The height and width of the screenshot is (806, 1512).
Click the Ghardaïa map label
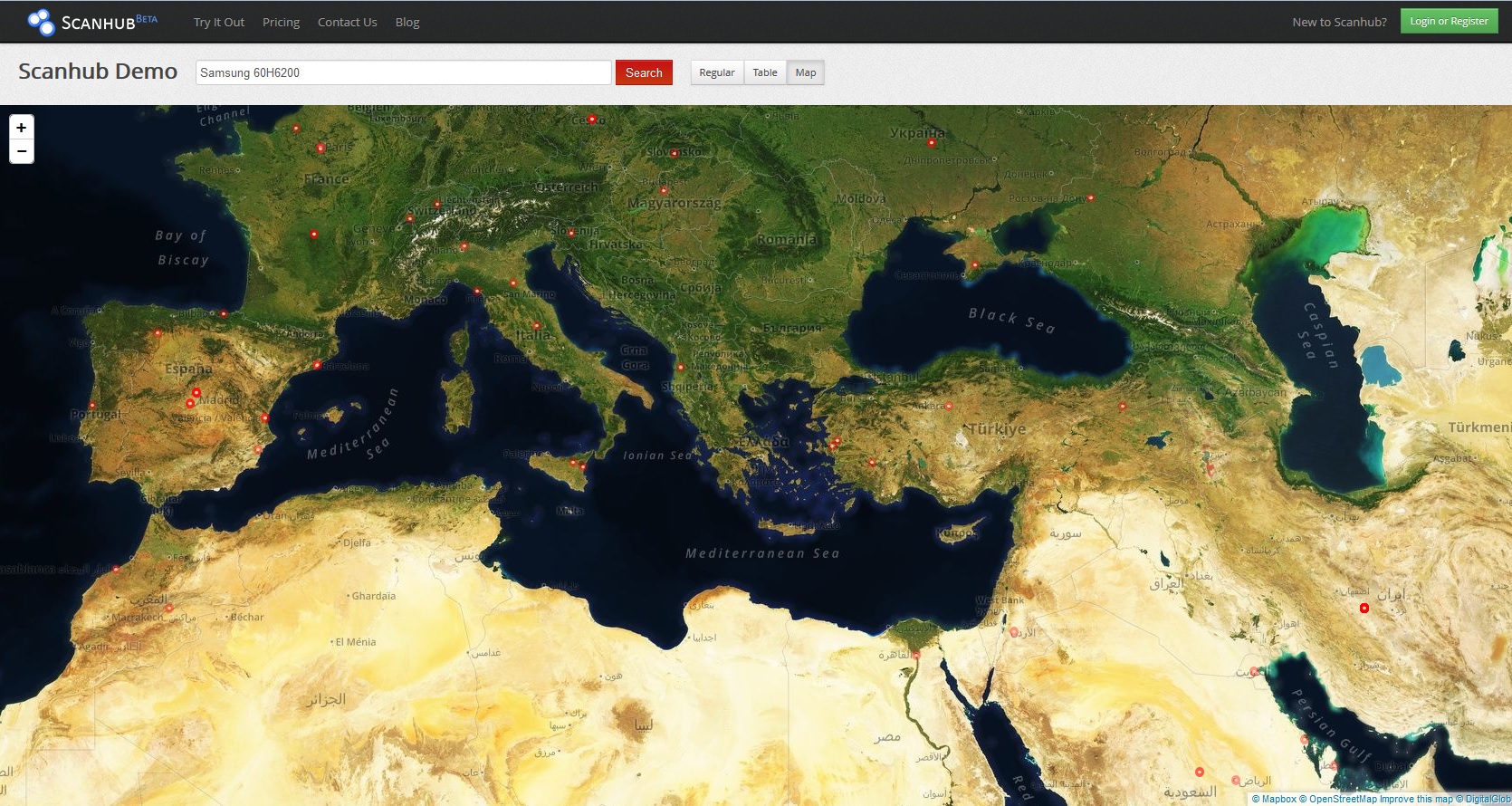(x=373, y=596)
